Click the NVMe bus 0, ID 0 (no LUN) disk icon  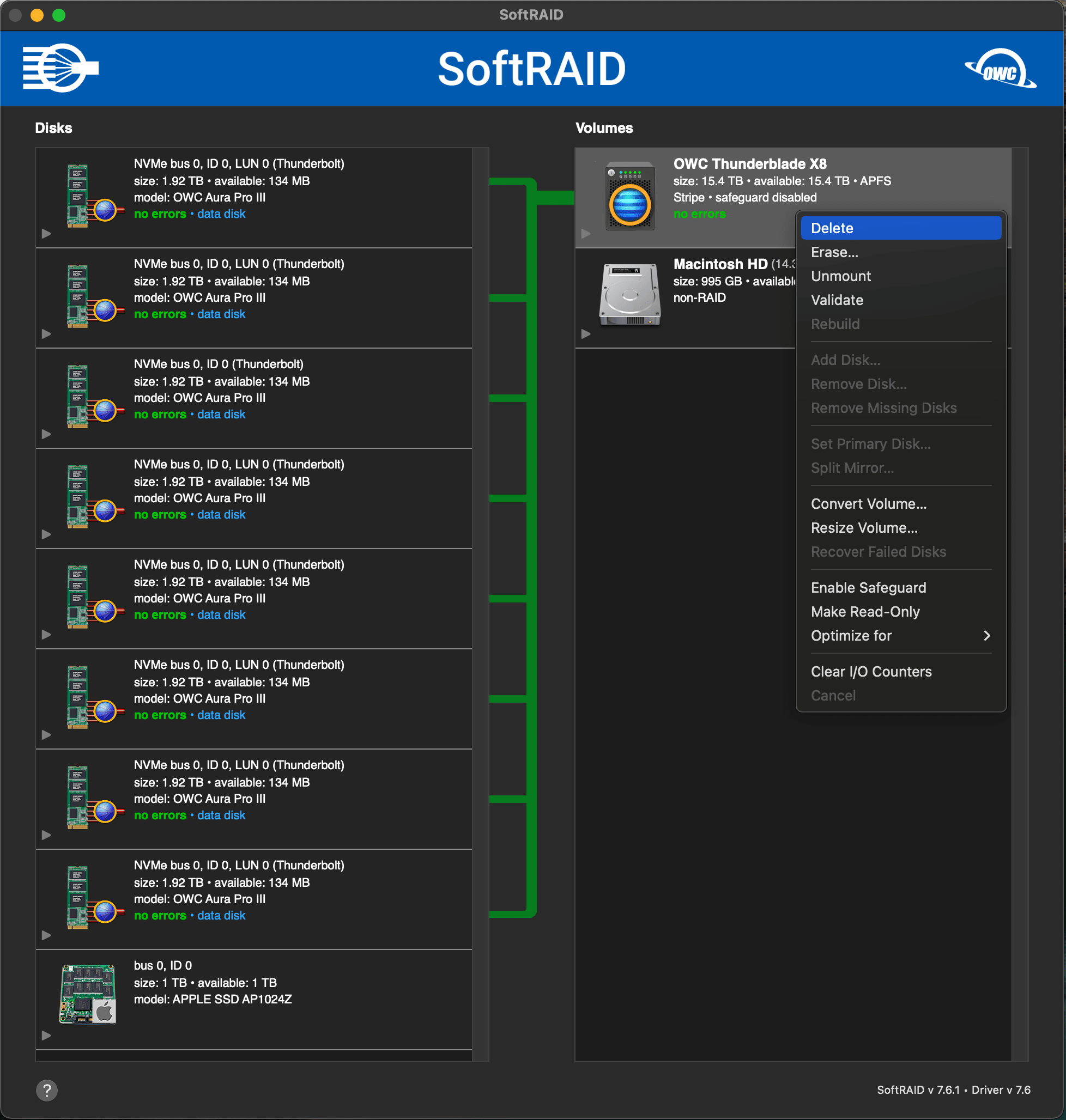[x=94, y=397]
